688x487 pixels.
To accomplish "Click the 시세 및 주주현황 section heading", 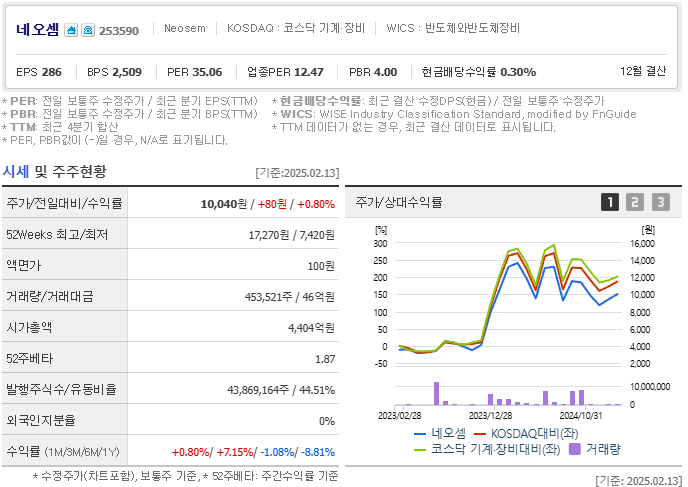I will pyautogui.click(x=54, y=172).
